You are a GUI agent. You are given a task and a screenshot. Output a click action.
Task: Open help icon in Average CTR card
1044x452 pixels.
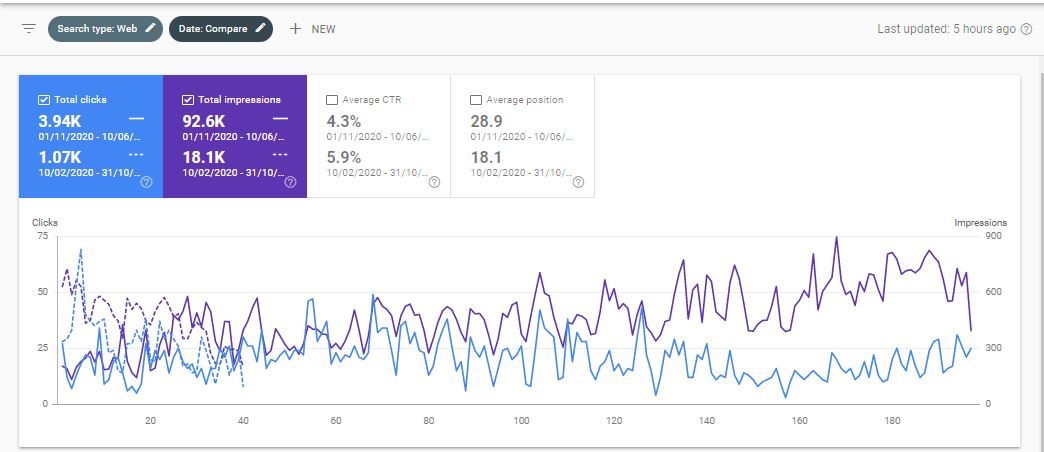(x=434, y=182)
